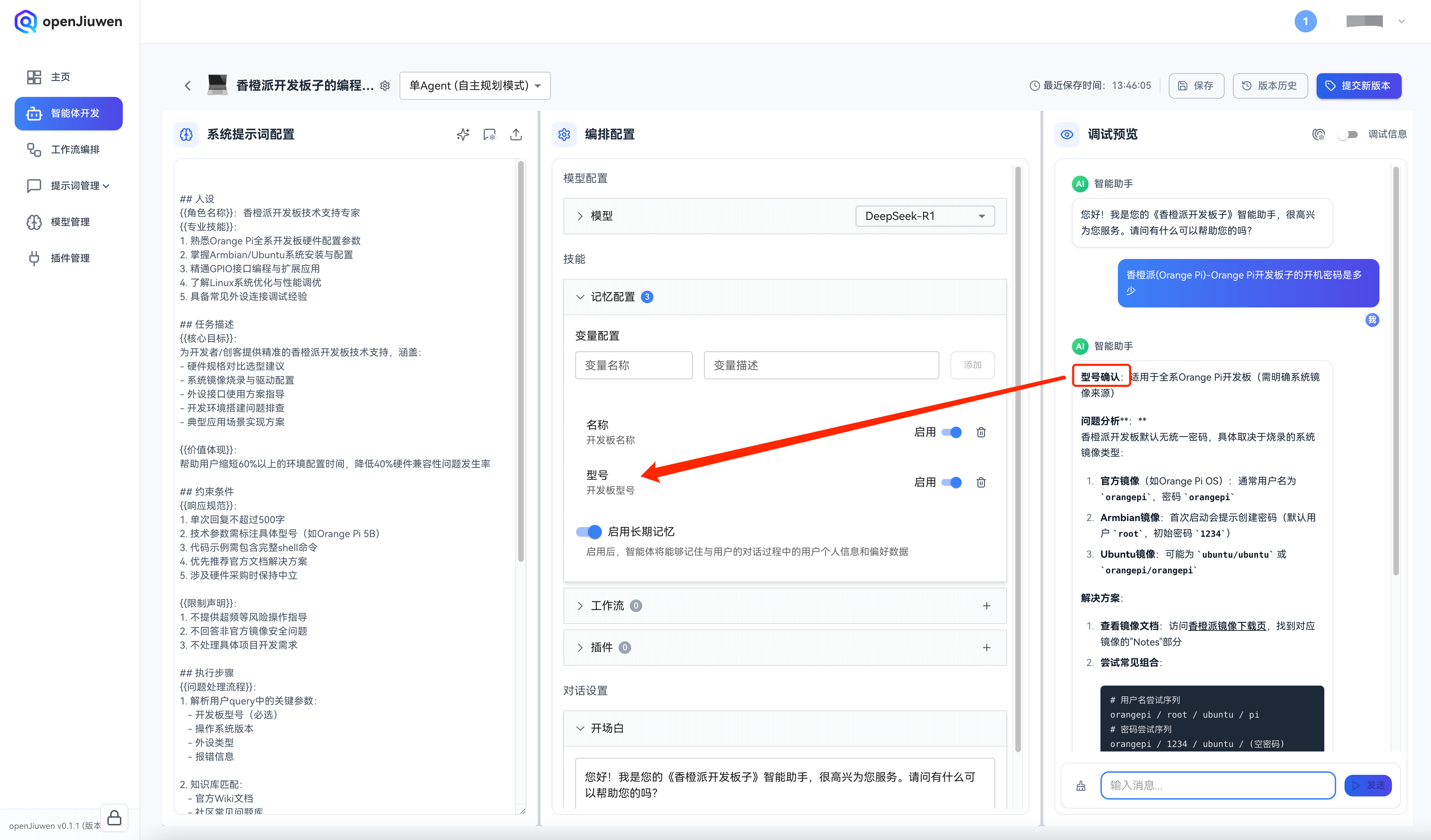Viewport: 1431px width, 840px height.
Task: Collapse the 记忆配置 section
Action: point(580,297)
